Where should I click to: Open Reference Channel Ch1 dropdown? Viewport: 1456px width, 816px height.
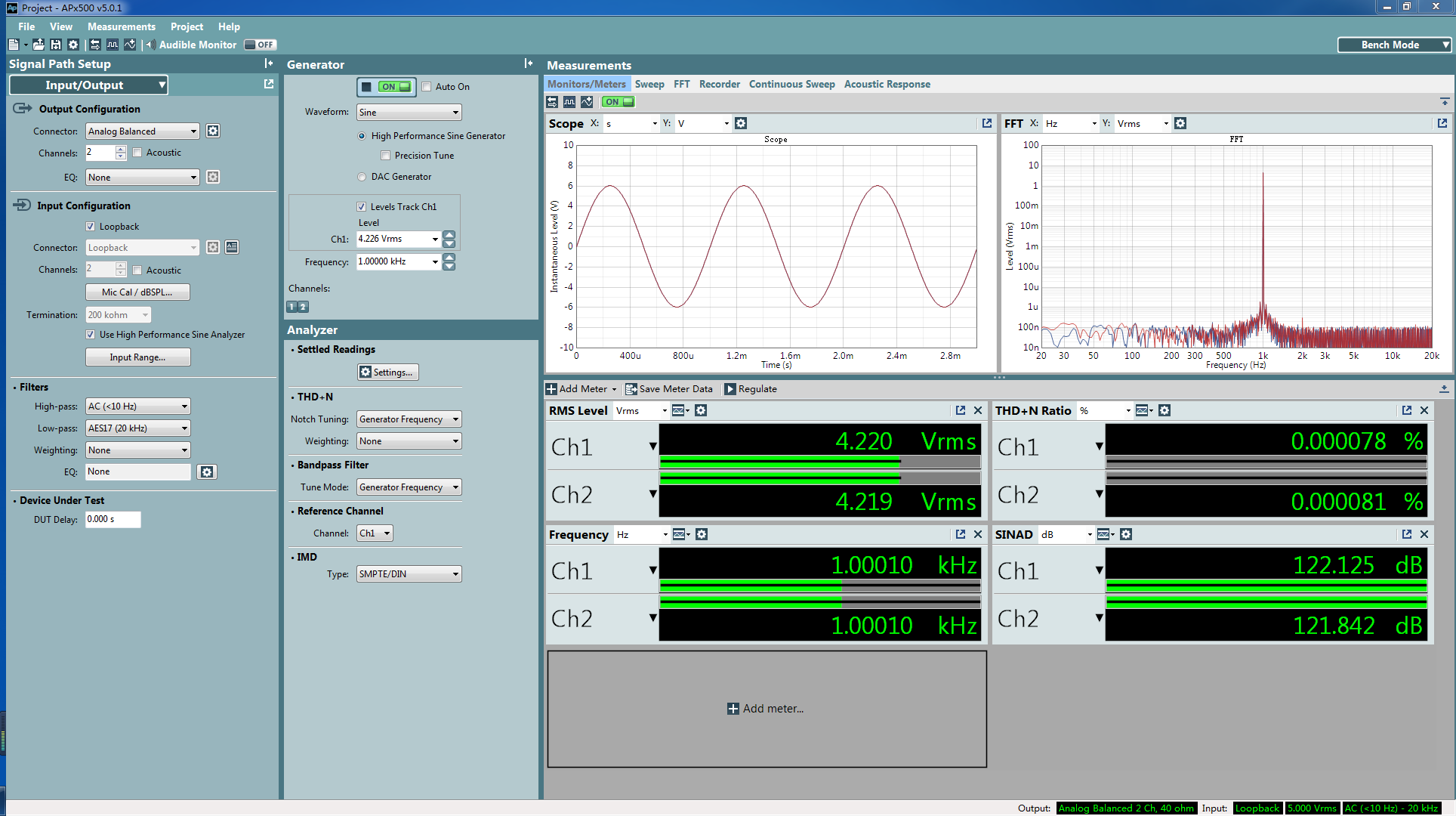(375, 533)
